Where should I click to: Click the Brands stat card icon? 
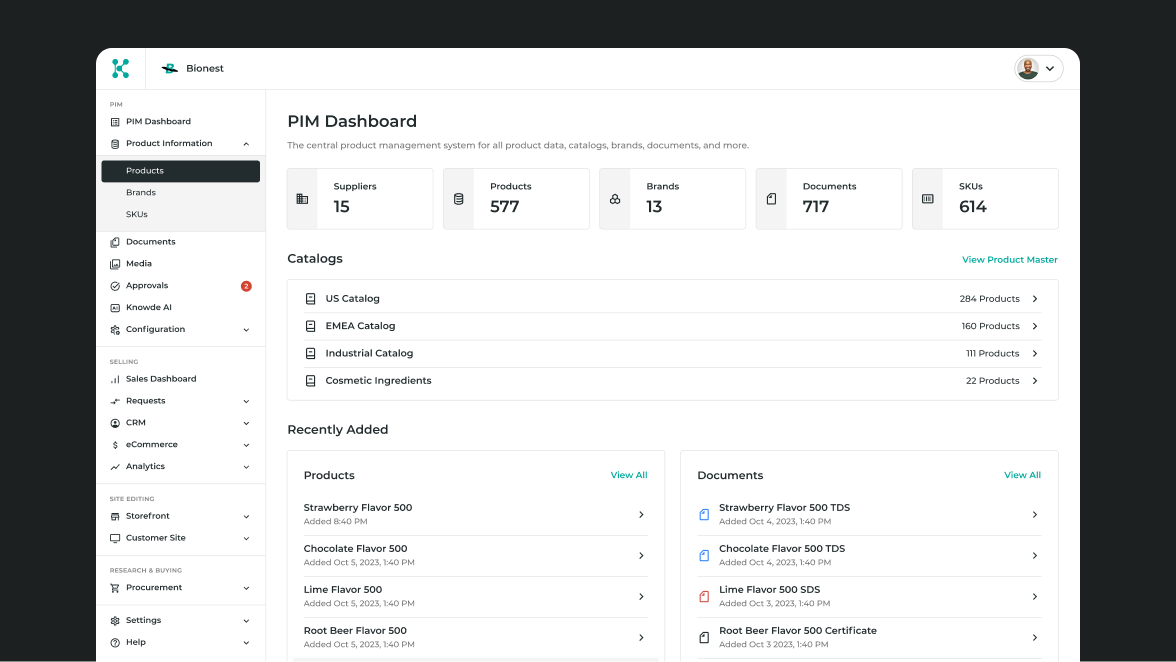click(615, 199)
